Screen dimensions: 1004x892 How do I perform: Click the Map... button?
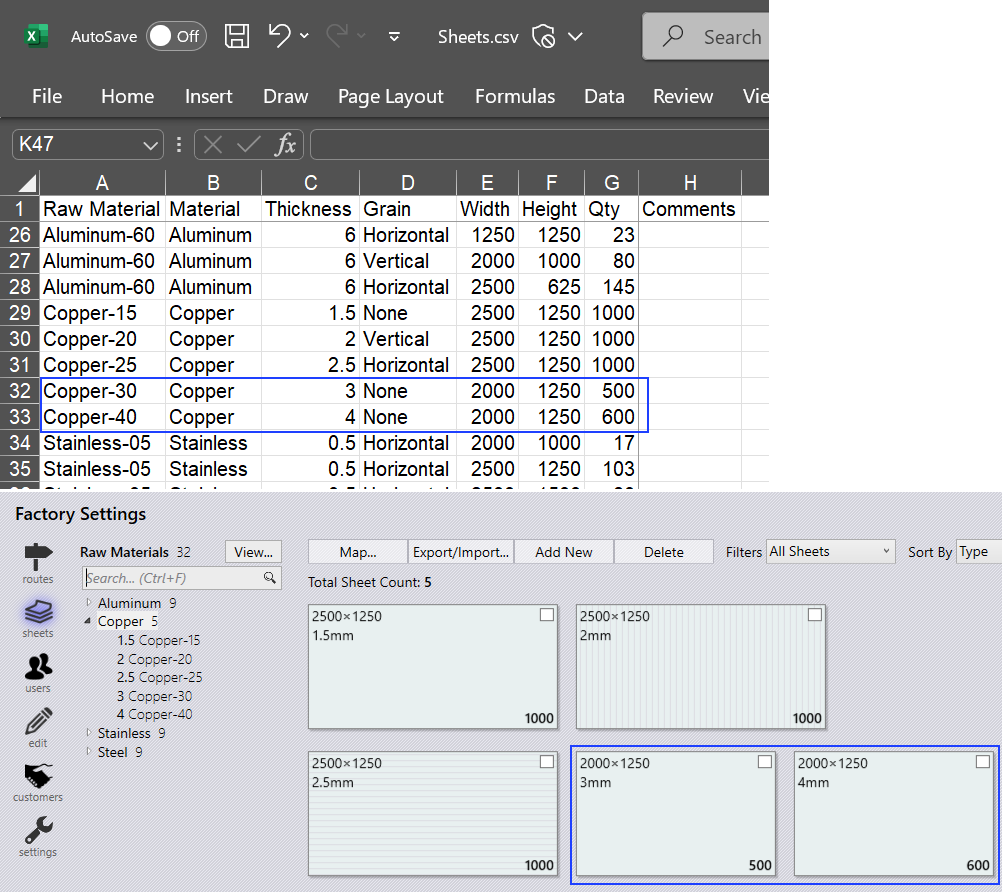(x=358, y=552)
